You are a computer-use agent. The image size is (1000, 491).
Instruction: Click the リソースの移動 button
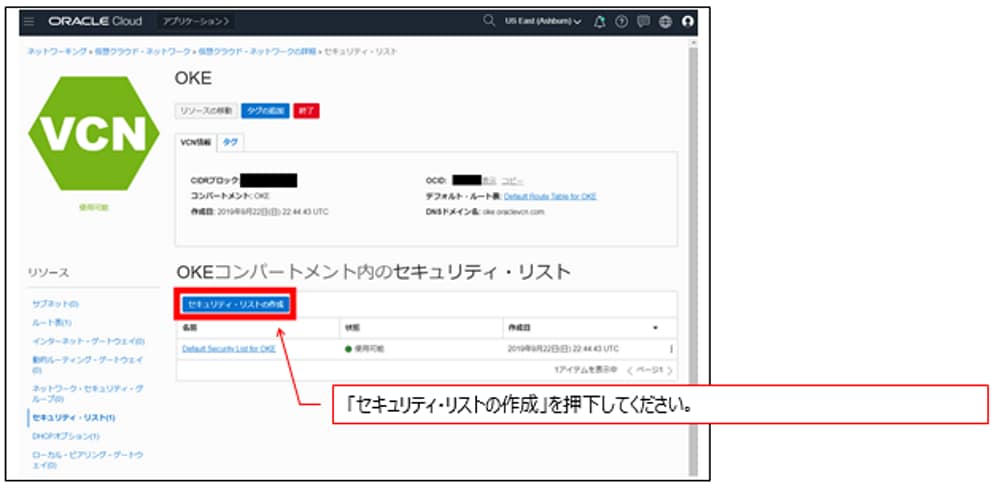point(205,111)
